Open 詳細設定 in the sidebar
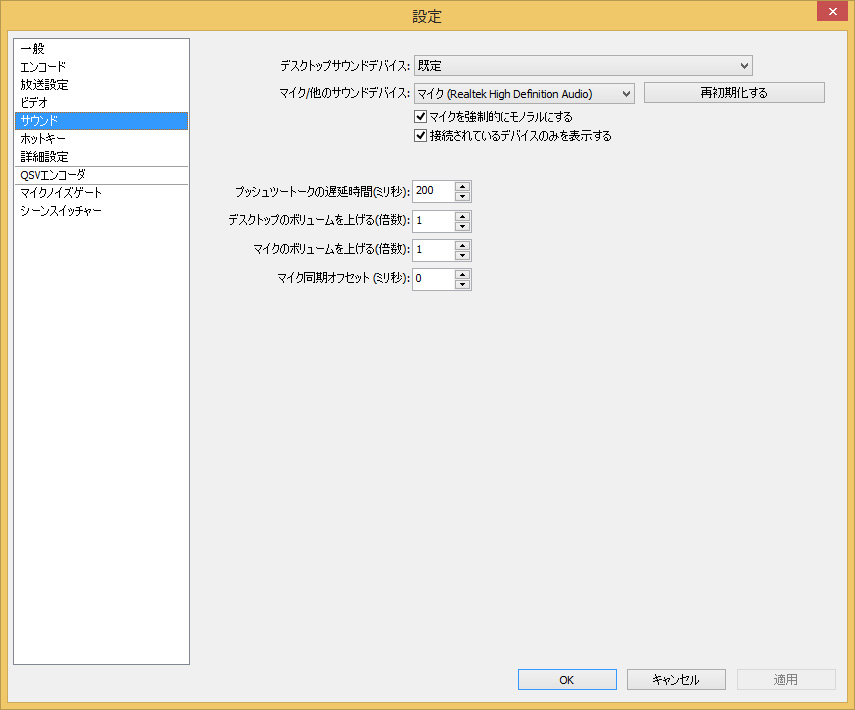The width and height of the screenshot is (855, 710). [101, 157]
